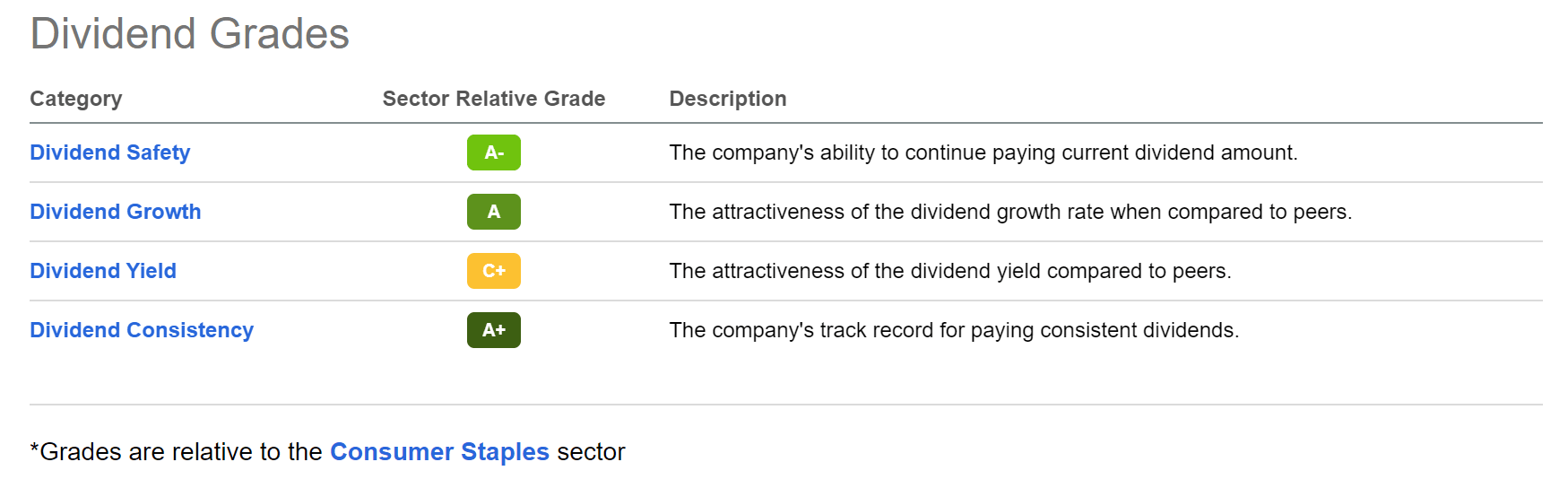
Task: Click the "*Grades are relative to the" footnote text
Action: pos(176,451)
